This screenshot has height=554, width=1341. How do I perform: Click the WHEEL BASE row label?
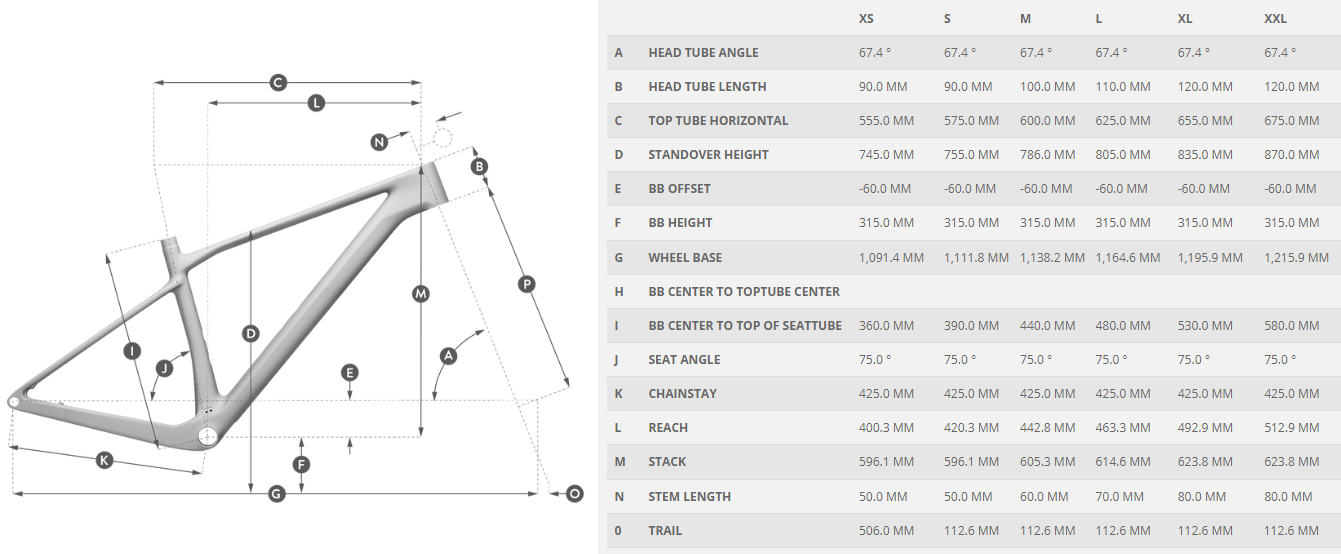(685, 257)
